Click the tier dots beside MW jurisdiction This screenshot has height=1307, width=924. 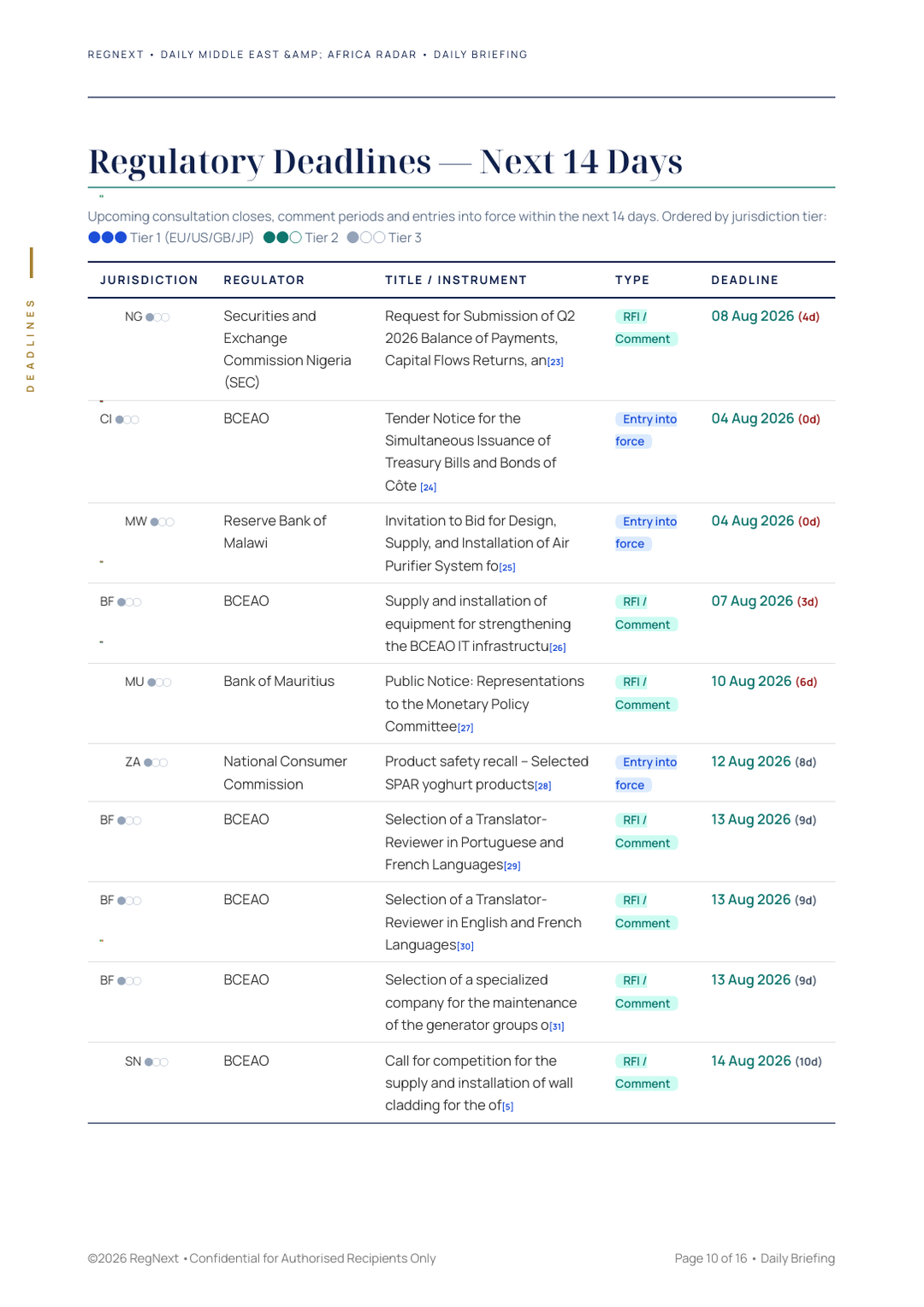coord(163,522)
